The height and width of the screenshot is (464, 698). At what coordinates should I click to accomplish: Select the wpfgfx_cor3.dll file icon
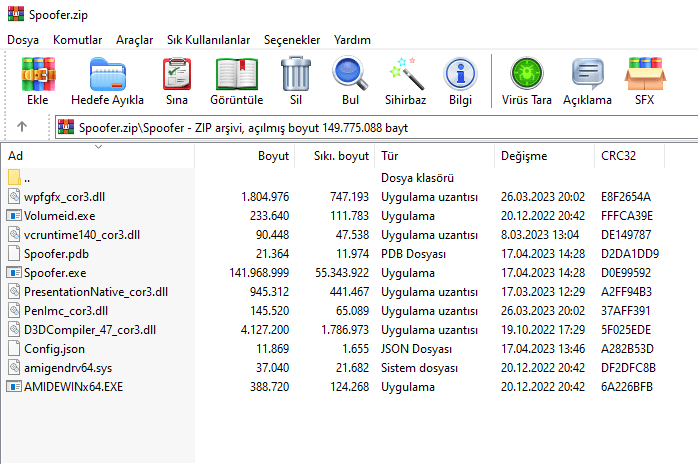(x=14, y=196)
